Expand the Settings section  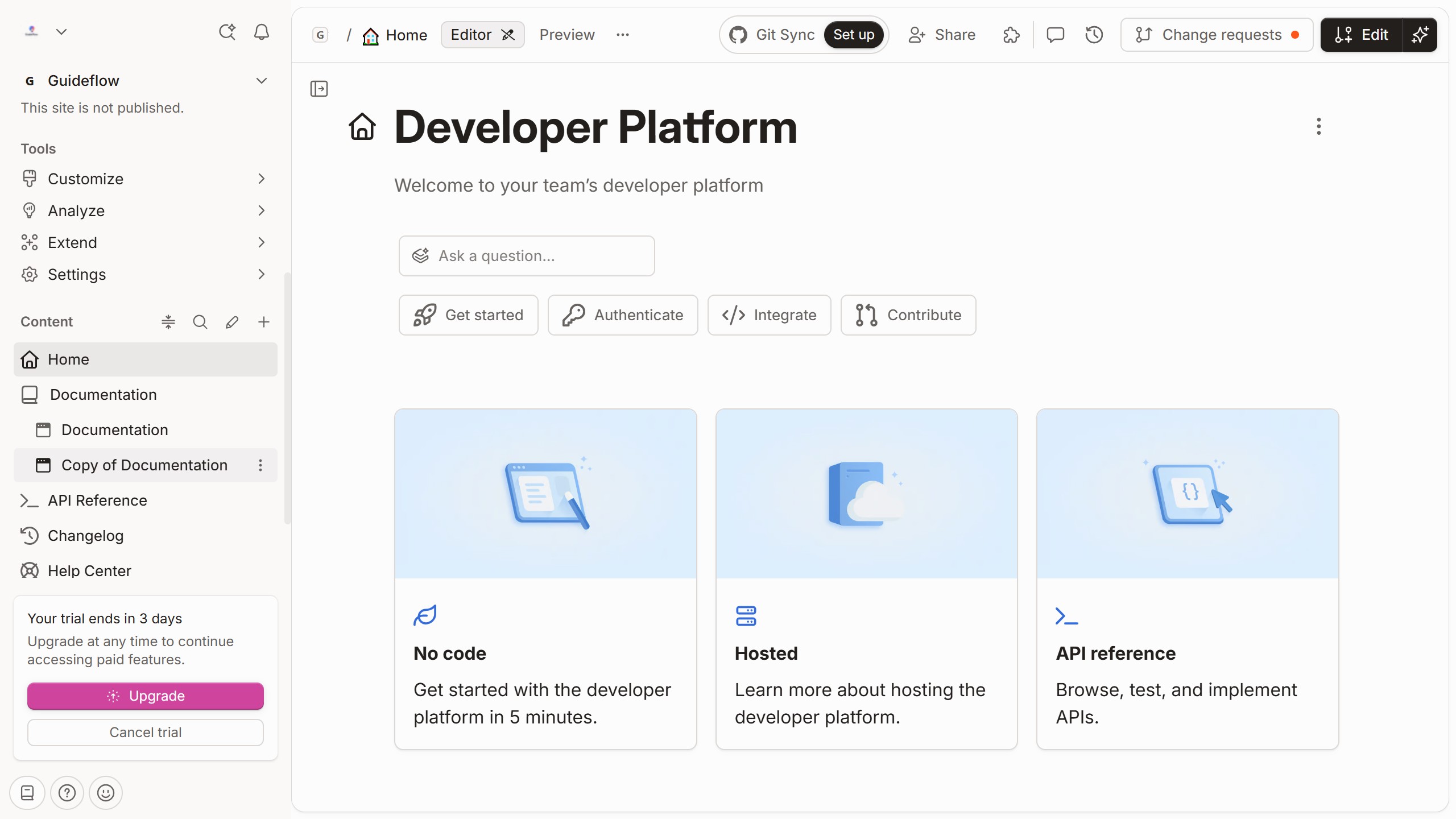262,274
